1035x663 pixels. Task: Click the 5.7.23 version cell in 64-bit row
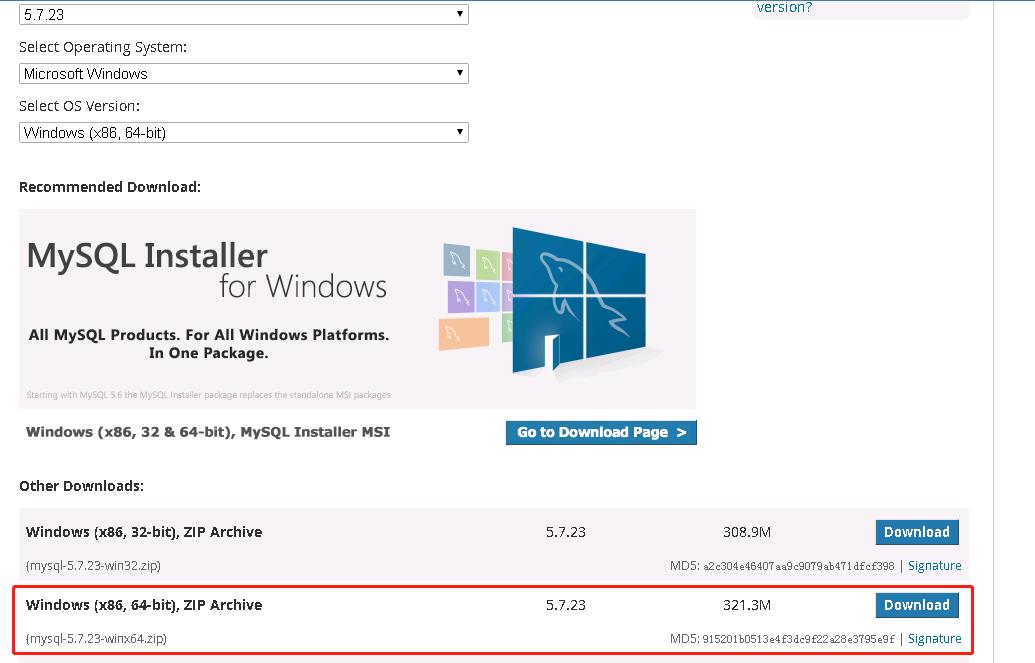(566, 605)
